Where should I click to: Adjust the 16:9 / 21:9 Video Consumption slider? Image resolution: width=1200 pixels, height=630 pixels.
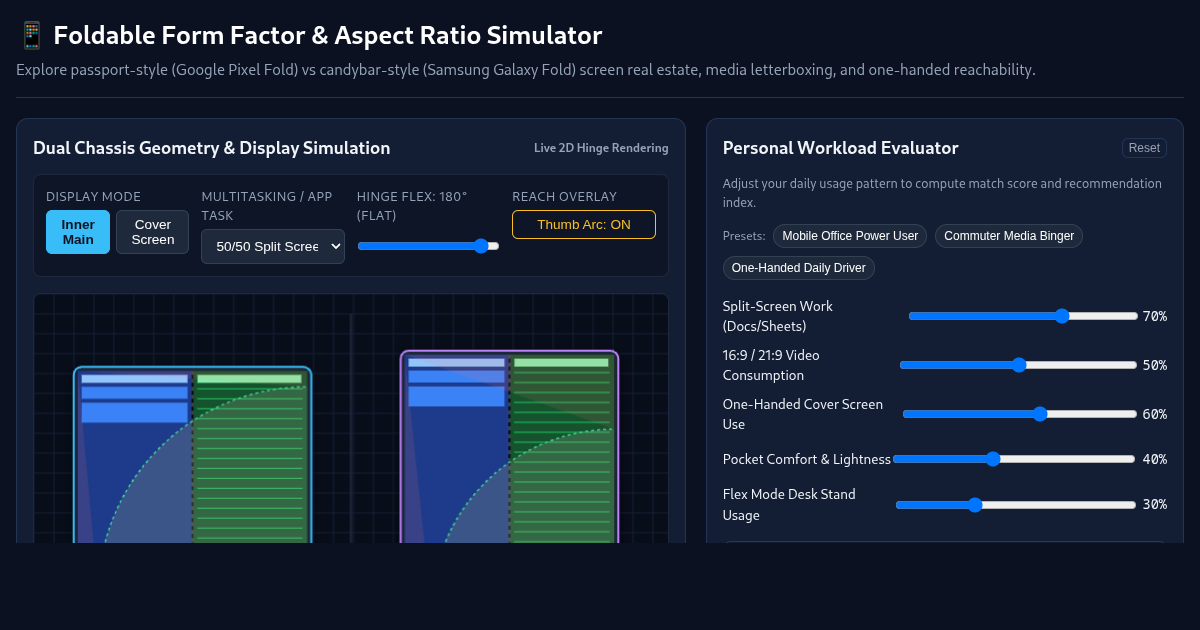click(1018, 365)
